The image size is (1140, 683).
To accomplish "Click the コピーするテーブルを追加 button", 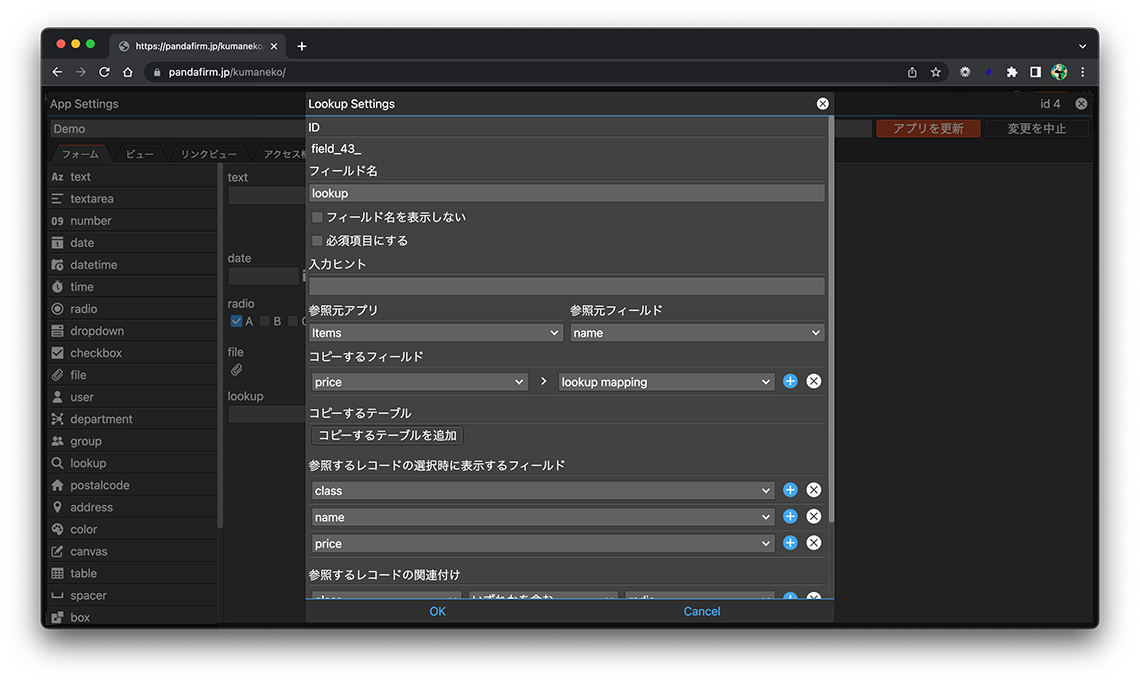I will click(x=387, y=435).
